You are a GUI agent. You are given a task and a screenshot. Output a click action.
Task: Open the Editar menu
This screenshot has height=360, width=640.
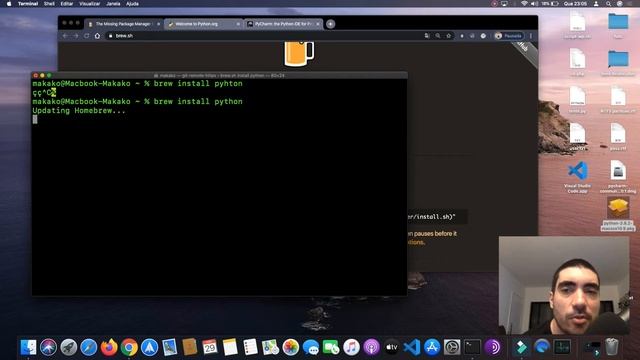pyautogui.click(x=67, y=4)
